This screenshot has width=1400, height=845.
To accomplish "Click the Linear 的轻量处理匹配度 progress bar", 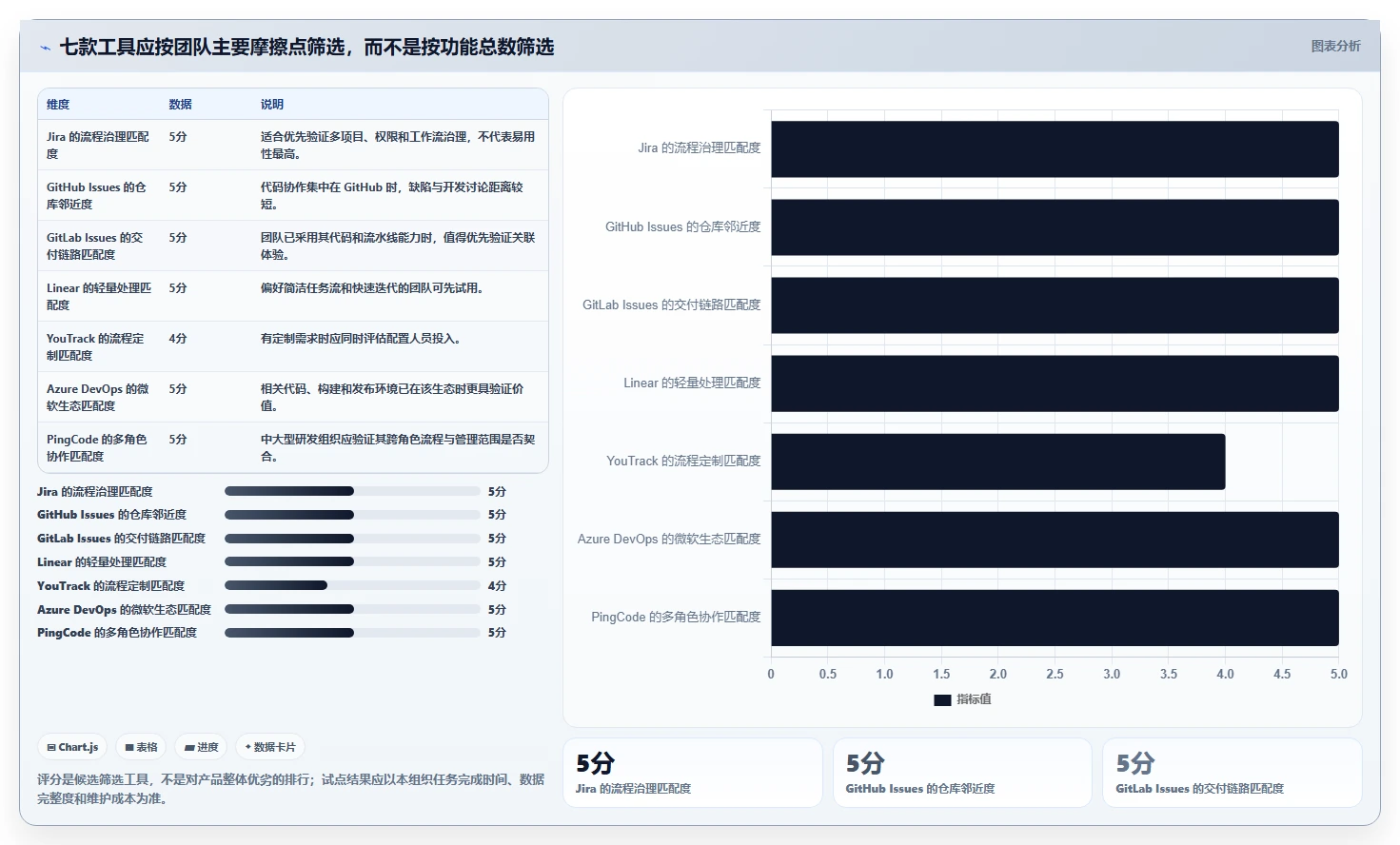I will [x=352, y=561].
